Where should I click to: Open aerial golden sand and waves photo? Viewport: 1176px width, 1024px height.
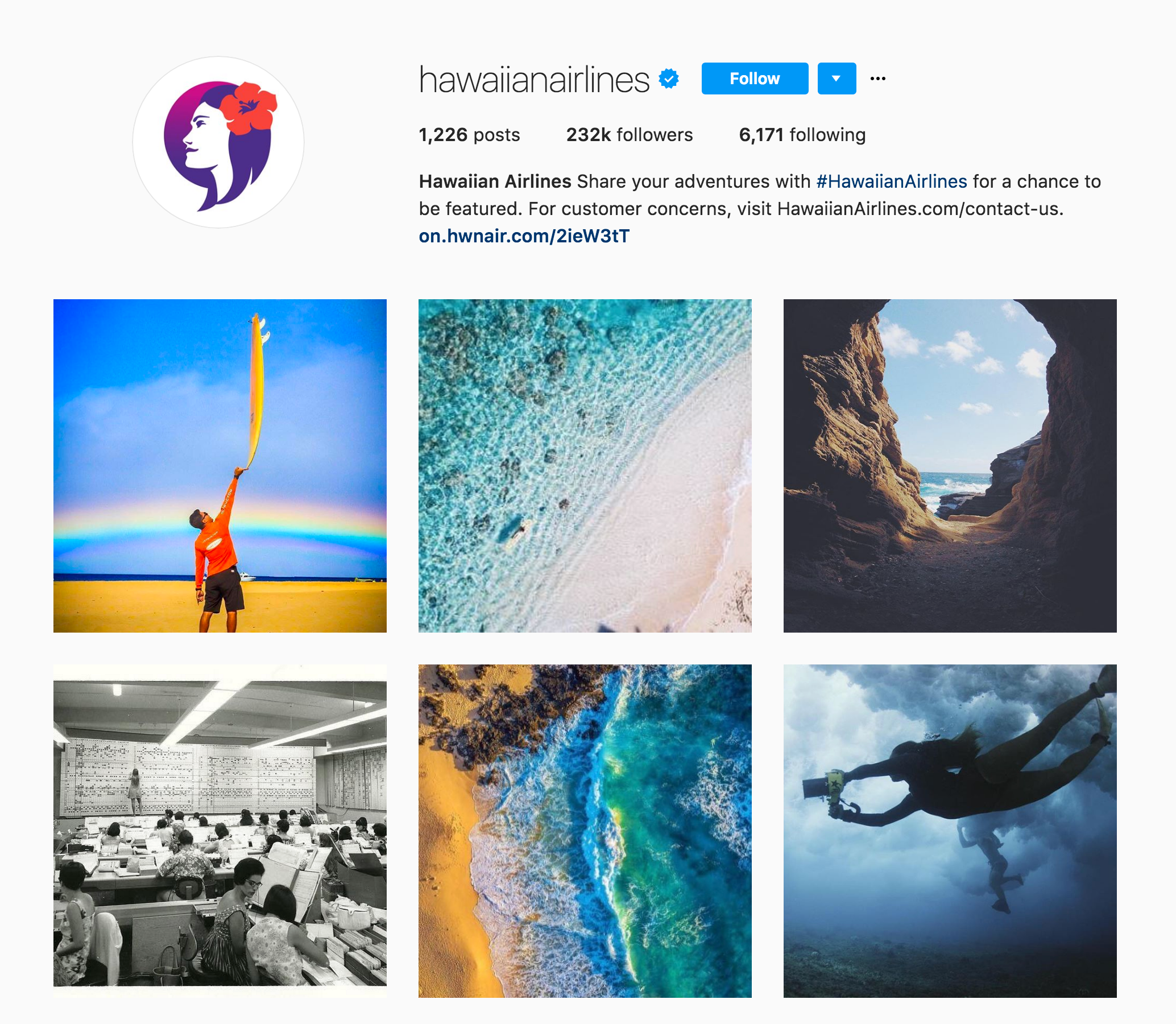point(585,831)
